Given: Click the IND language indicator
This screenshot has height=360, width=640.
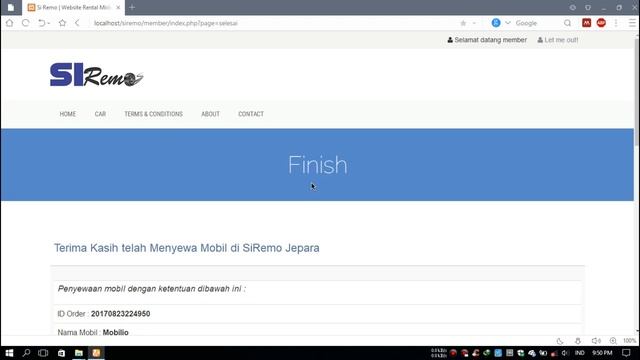Looking at the screenshot, I should point(580,353).
